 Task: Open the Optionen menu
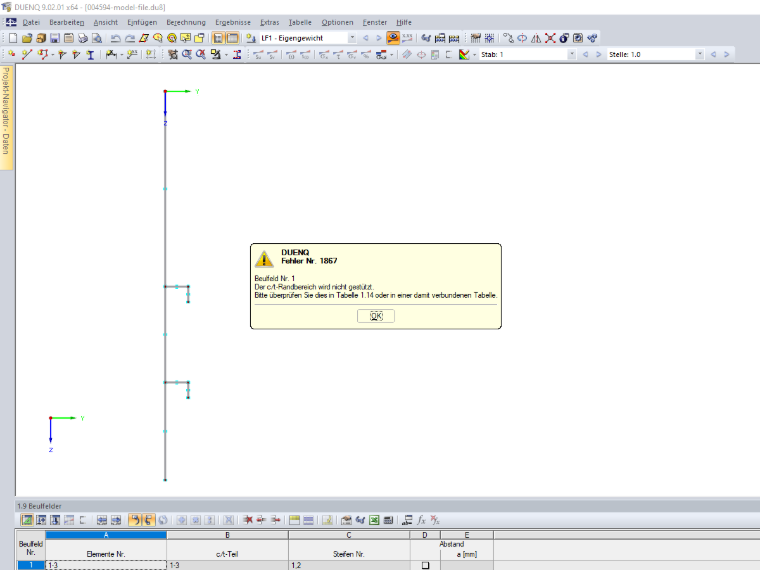[x=337, y=22]
